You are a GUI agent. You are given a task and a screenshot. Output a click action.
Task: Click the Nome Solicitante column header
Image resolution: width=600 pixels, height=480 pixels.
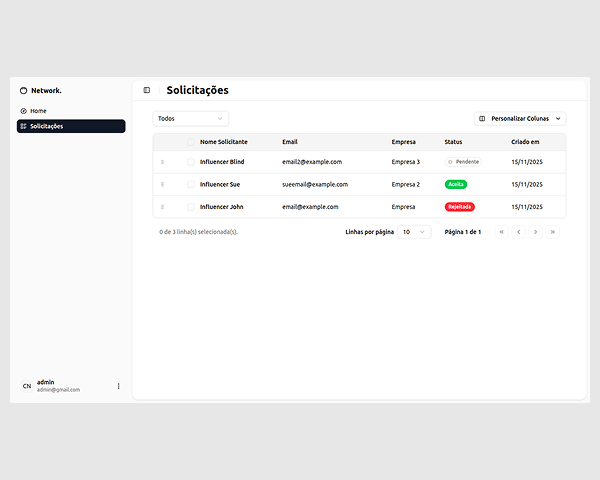[223, 142]
